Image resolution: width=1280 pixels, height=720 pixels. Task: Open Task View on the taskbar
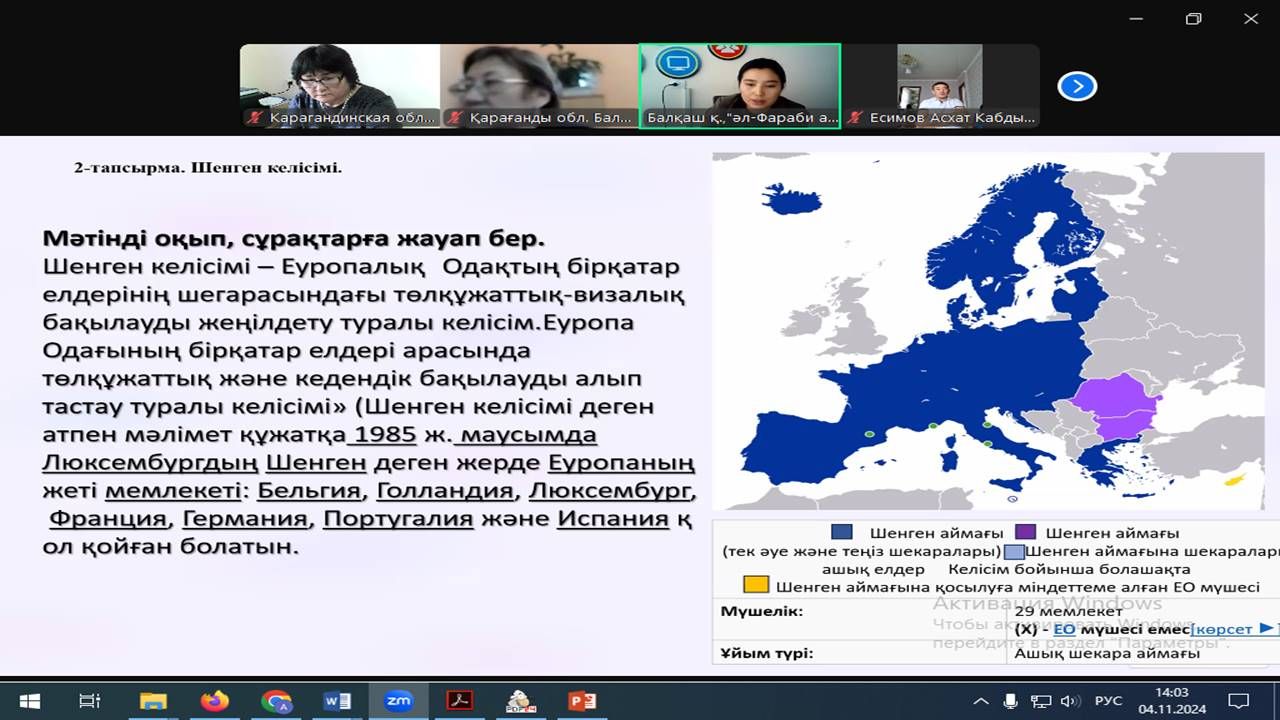(x=90, y=701)
